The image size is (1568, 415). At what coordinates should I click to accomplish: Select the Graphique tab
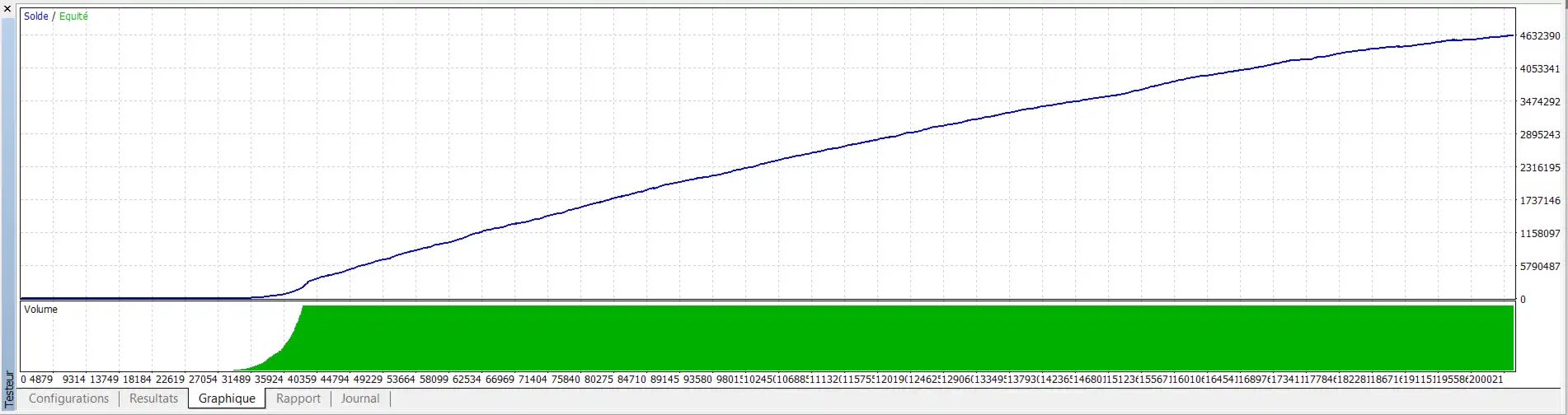227,399
